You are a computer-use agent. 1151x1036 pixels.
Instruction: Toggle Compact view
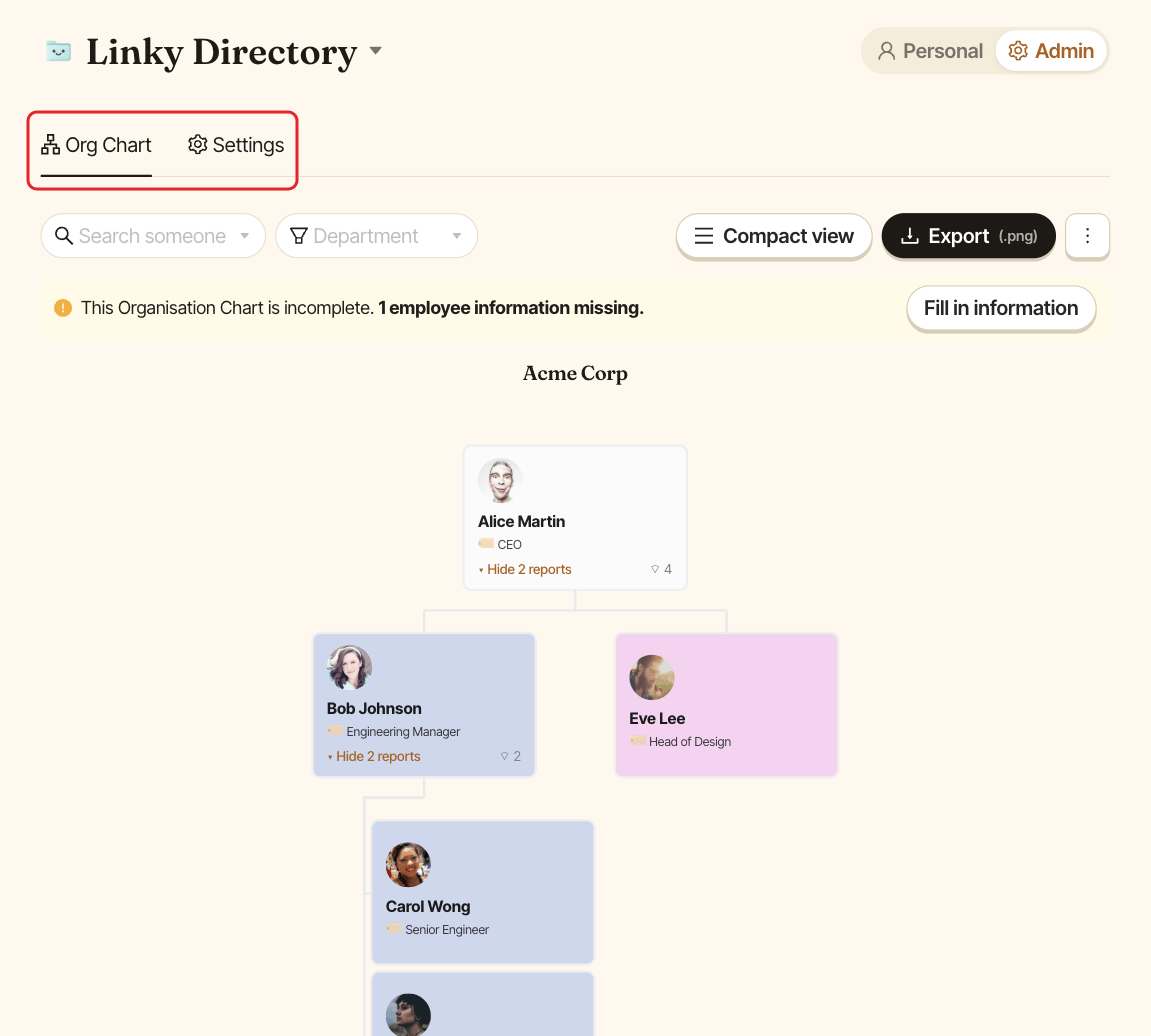tap(774, 236)
